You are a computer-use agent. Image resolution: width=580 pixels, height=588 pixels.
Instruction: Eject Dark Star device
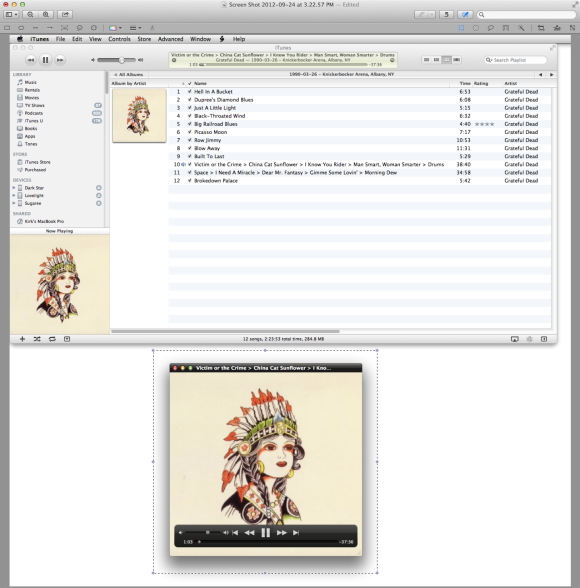coord(99,188)
